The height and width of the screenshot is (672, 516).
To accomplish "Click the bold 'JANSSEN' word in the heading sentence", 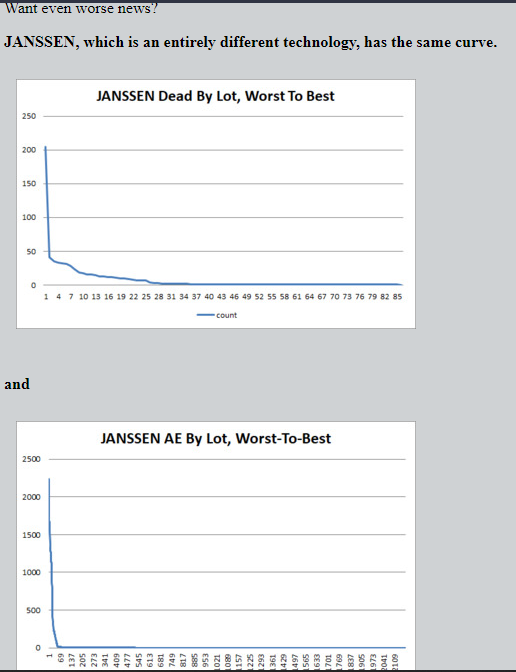I will (39, 42).
